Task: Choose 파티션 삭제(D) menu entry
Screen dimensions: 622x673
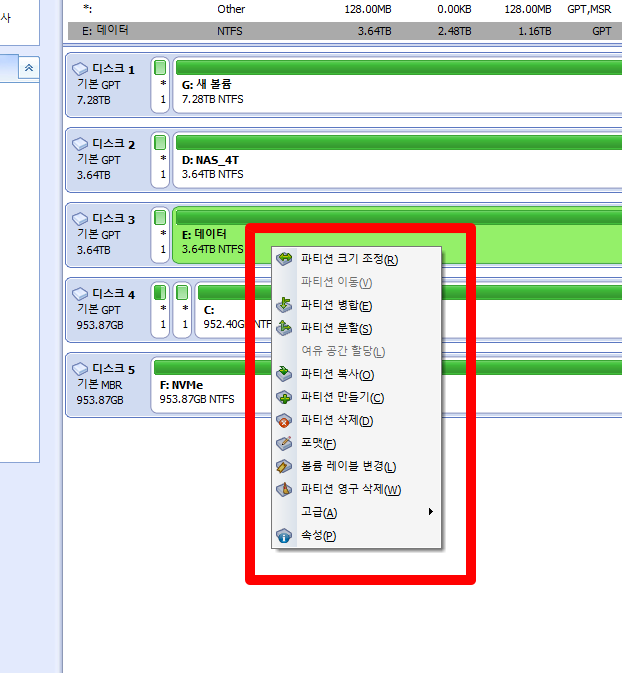Action: tap(356, 420)
